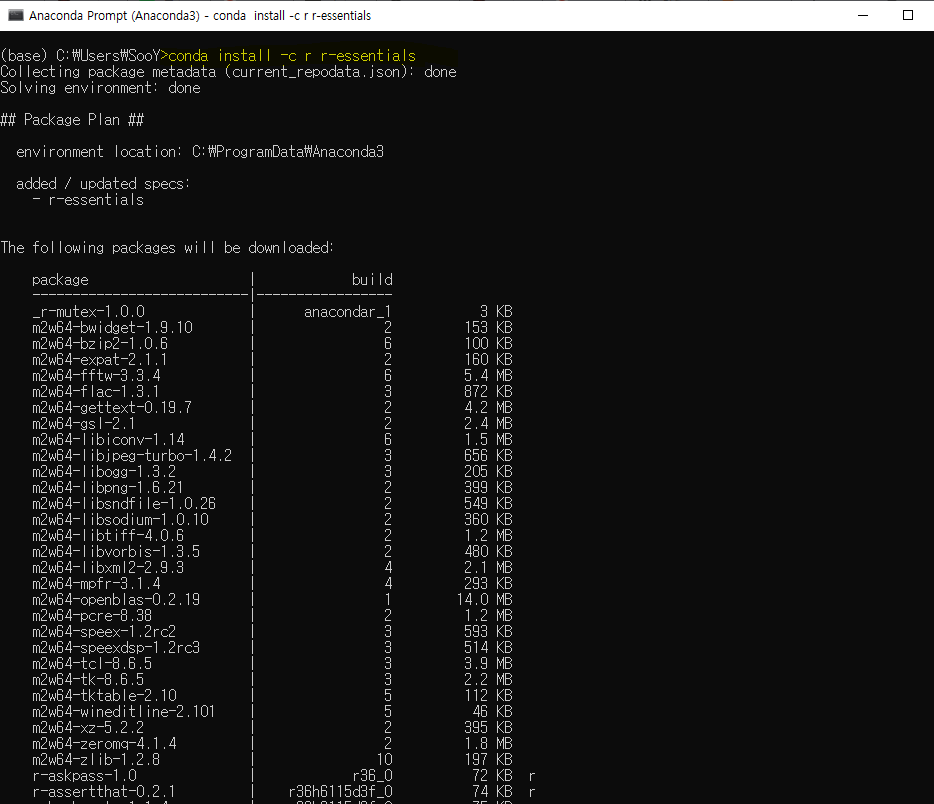The height and width of the screenshot is (804, 934).
Task: Click the m2w64-tcl-8.6.5 row
Action: click(272, 664)
